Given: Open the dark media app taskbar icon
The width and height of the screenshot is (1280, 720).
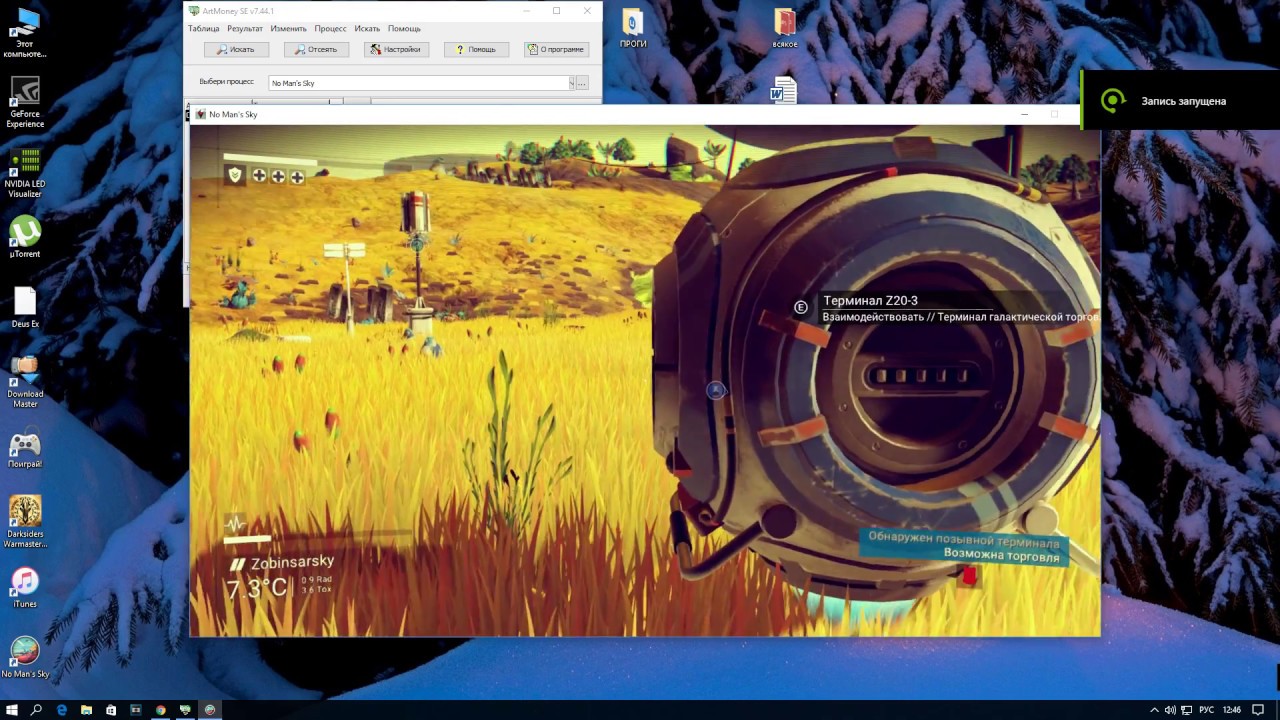Looking at the screenshot, I should 136,710.
